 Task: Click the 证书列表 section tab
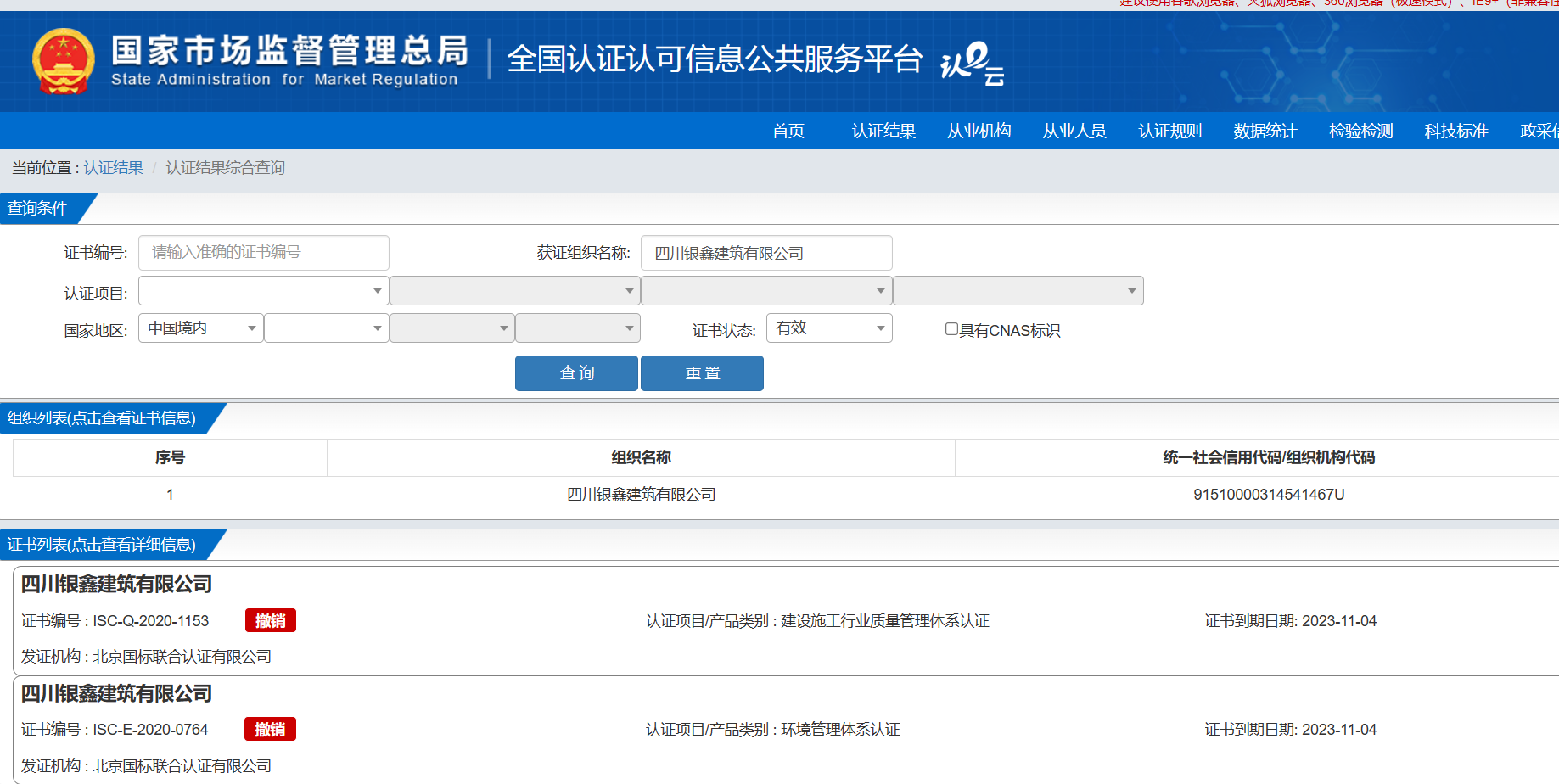[x=102, y=545]
